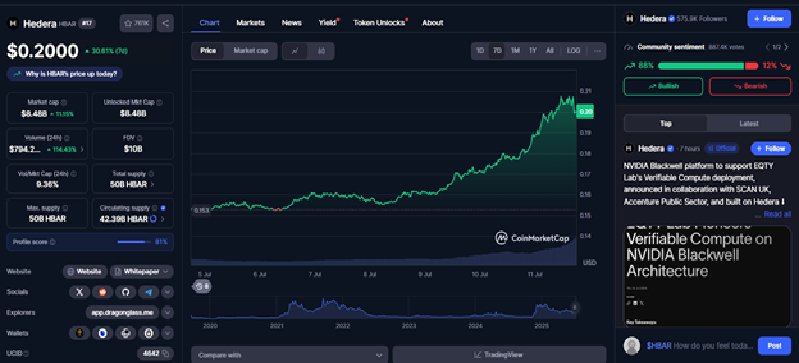This screenshot has width=799, height=363.
Task: Expand Volume (24h) details arrow
Action: point(82,149)
